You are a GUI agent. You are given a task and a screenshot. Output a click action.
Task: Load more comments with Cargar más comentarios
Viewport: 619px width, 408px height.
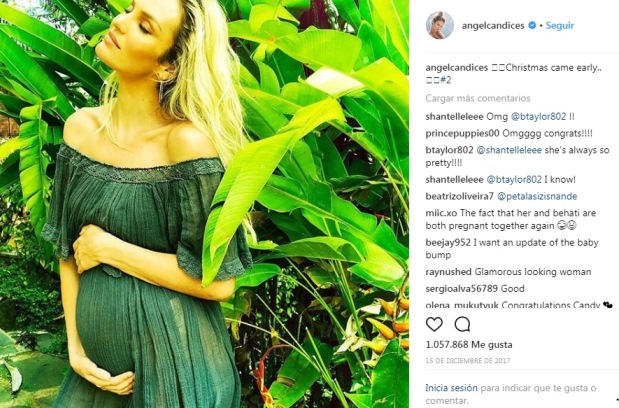(478, 98)
